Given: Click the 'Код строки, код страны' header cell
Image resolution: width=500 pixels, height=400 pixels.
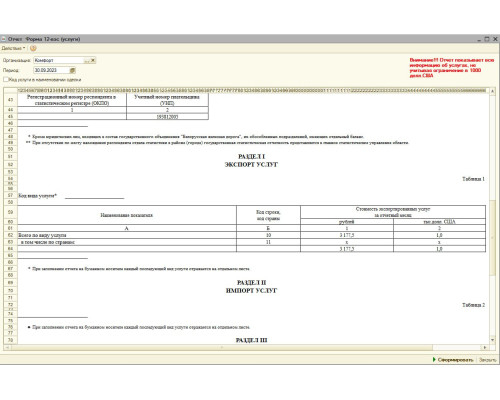Looking at the screenshot, I should (268, 215).
